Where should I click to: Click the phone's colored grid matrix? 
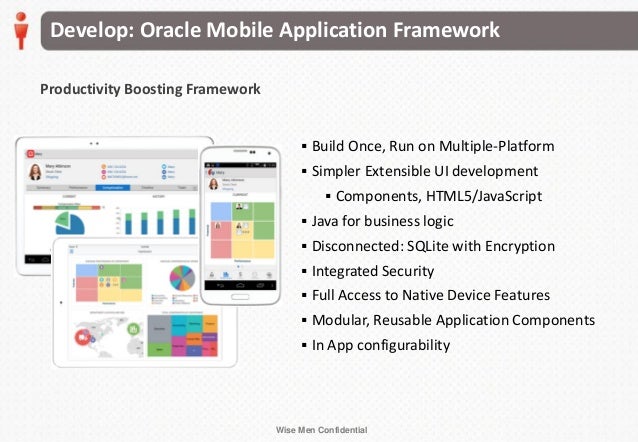pyautogui.click(x=243, y=230)
